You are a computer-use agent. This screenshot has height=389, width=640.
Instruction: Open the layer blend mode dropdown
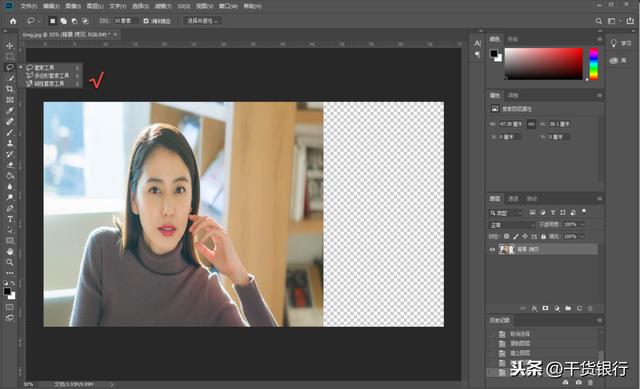coord(512,225)
